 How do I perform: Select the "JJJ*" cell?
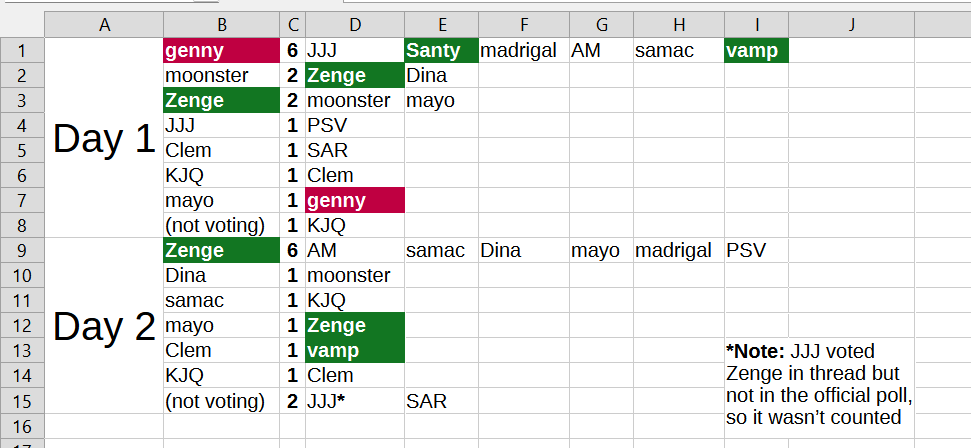(x=355, y=401)
